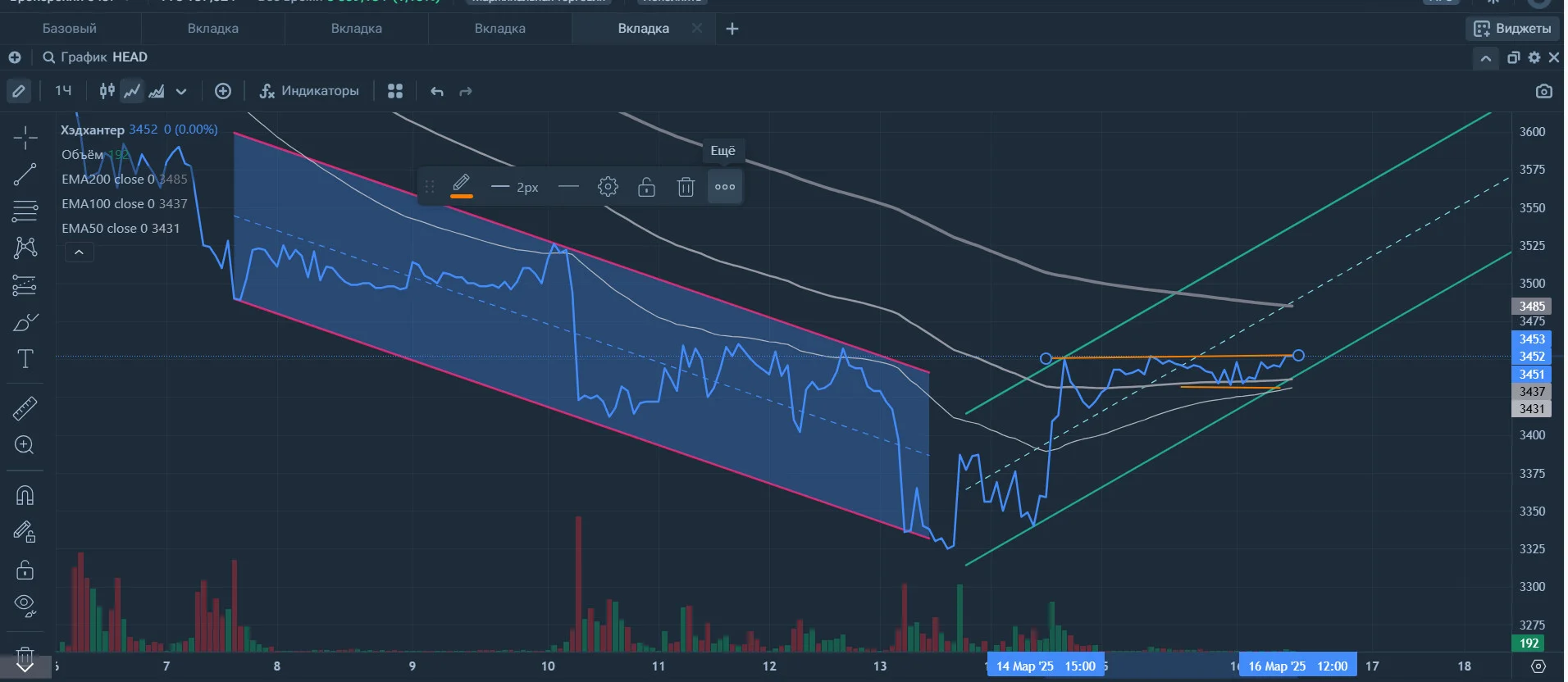Switch to candlestick chart type
The height and width of the screenshot is (682, 1568).
[x=107, y=91]
